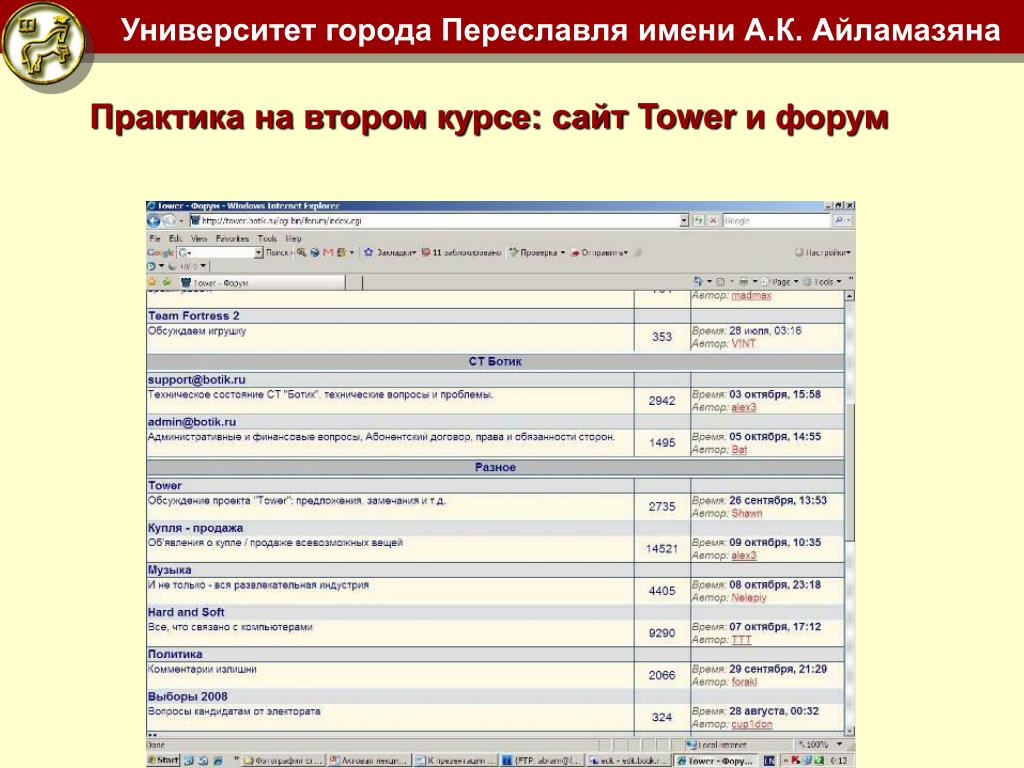Open the Hard and Soft forum

[x=186, y=612]
